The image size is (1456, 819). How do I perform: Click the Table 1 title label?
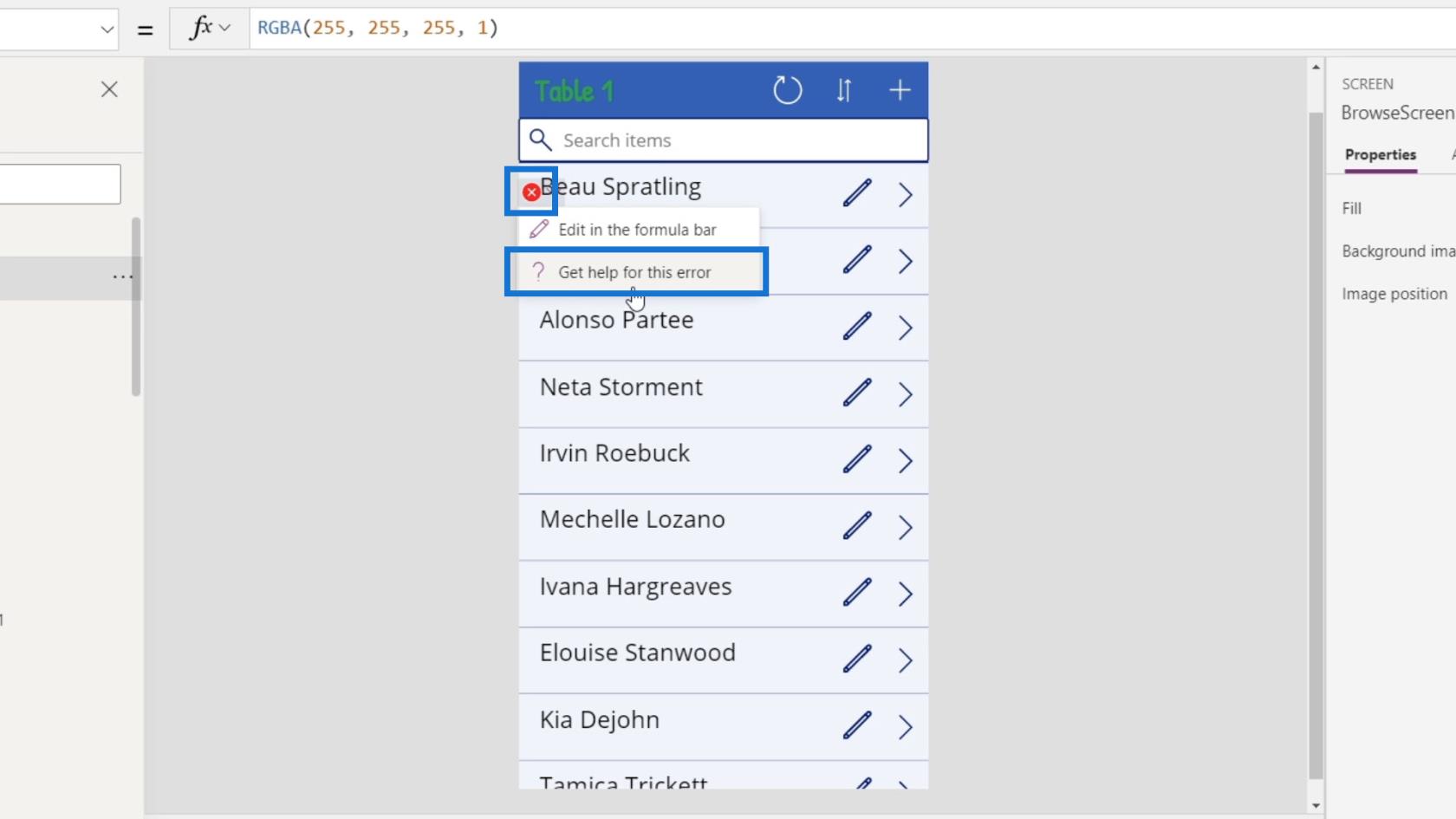click(x=574, y=91)
